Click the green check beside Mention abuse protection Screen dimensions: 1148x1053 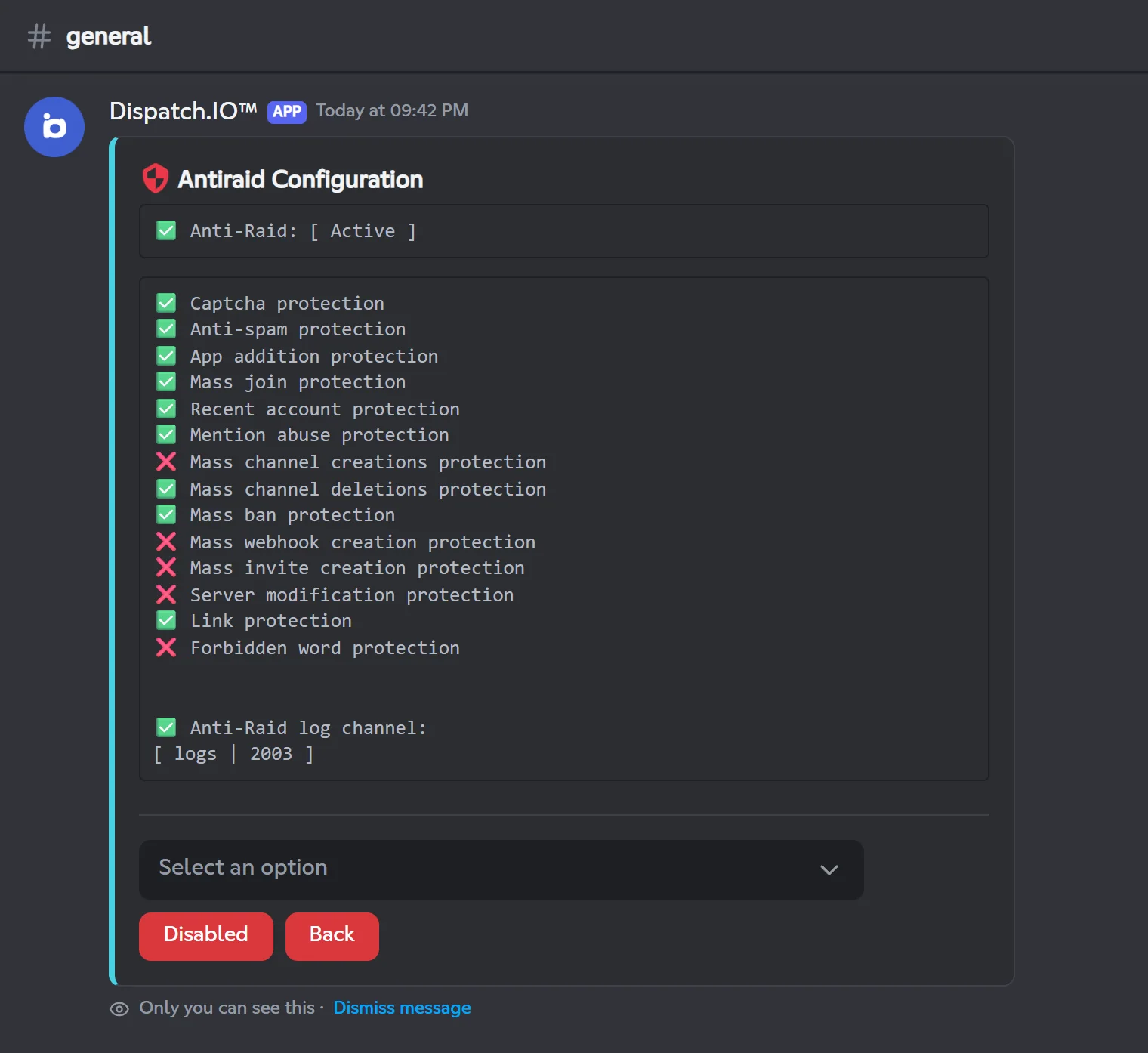click(x=166, y=434)
